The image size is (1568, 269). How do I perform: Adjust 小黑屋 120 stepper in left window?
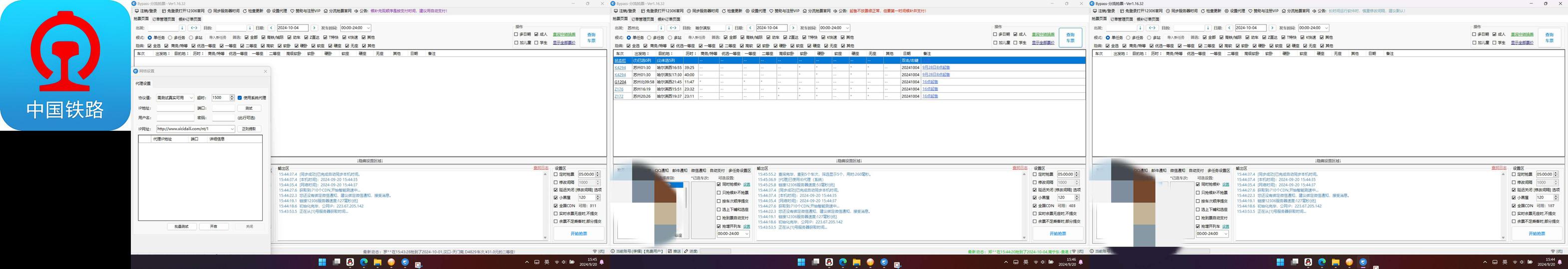click(x=597, y=197)
